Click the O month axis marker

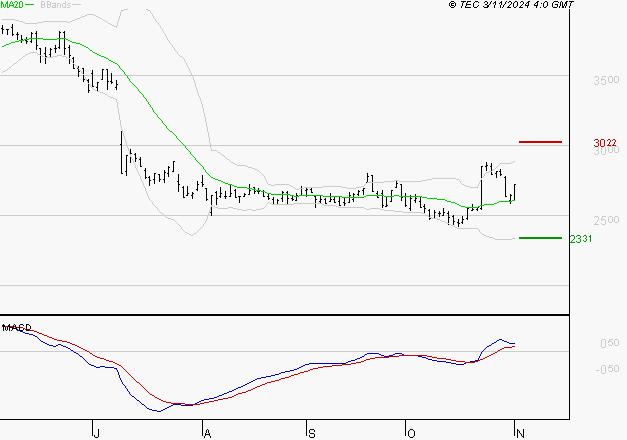[x=411, y=433]
